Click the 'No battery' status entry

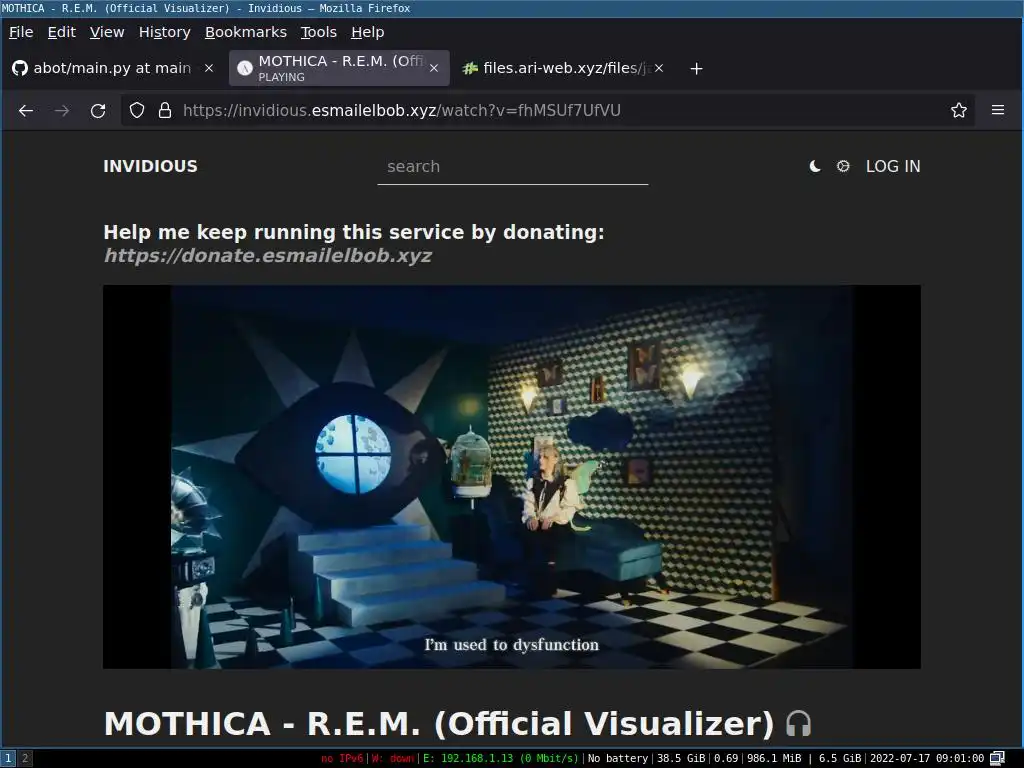[x=618, y=758]
